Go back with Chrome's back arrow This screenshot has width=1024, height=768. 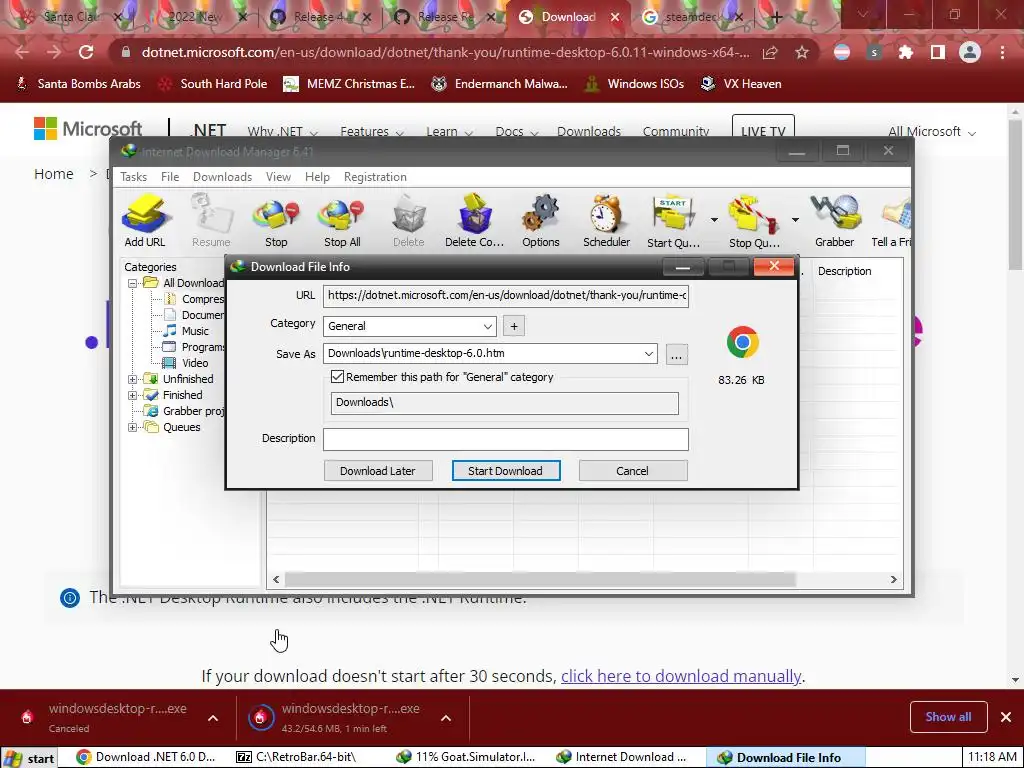(22, 52)
